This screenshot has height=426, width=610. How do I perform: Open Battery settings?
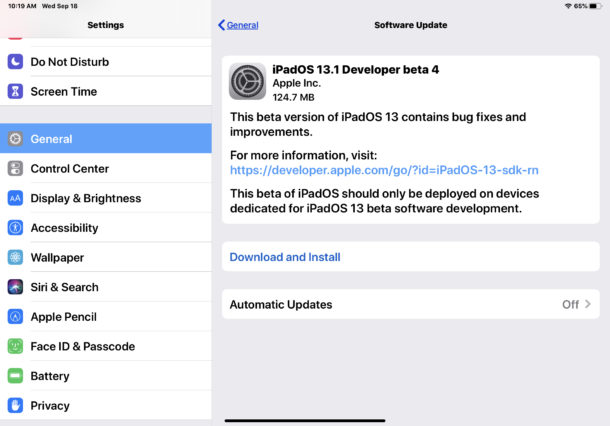point(106,376)
